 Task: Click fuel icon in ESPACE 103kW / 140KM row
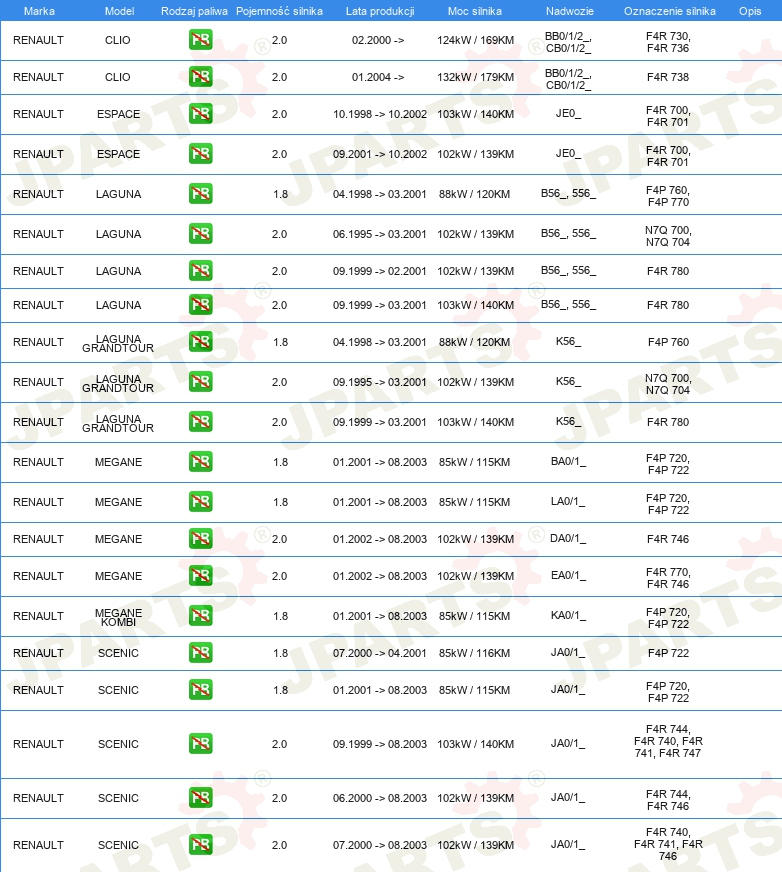(200, 114)
